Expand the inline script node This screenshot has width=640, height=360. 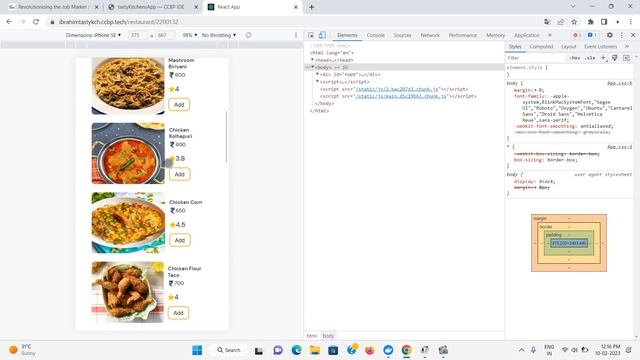(x=317, y=82)
